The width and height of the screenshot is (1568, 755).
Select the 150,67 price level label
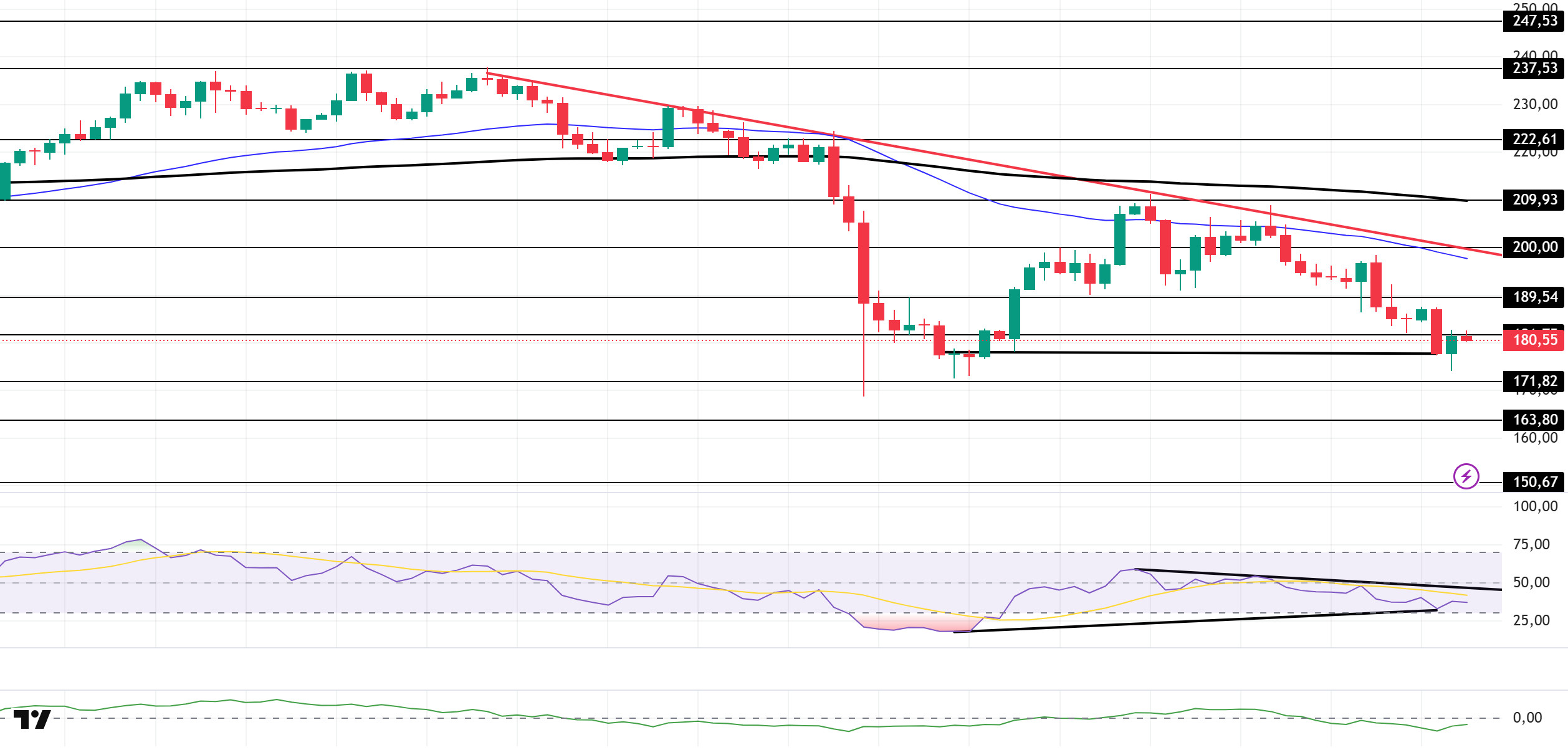pyautogui.click(x=1534, y=483)
